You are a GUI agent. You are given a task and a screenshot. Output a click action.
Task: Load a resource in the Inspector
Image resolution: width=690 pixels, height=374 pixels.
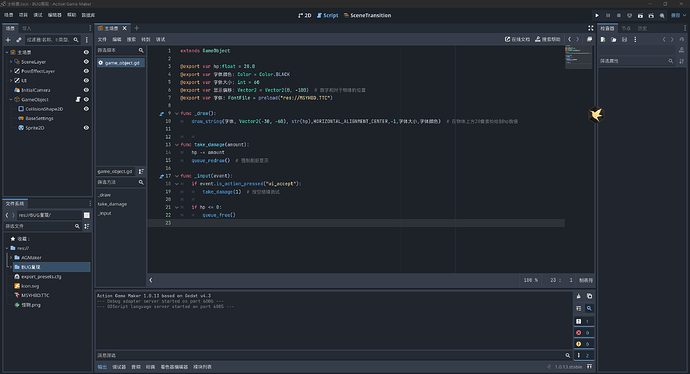pos(613,40)
